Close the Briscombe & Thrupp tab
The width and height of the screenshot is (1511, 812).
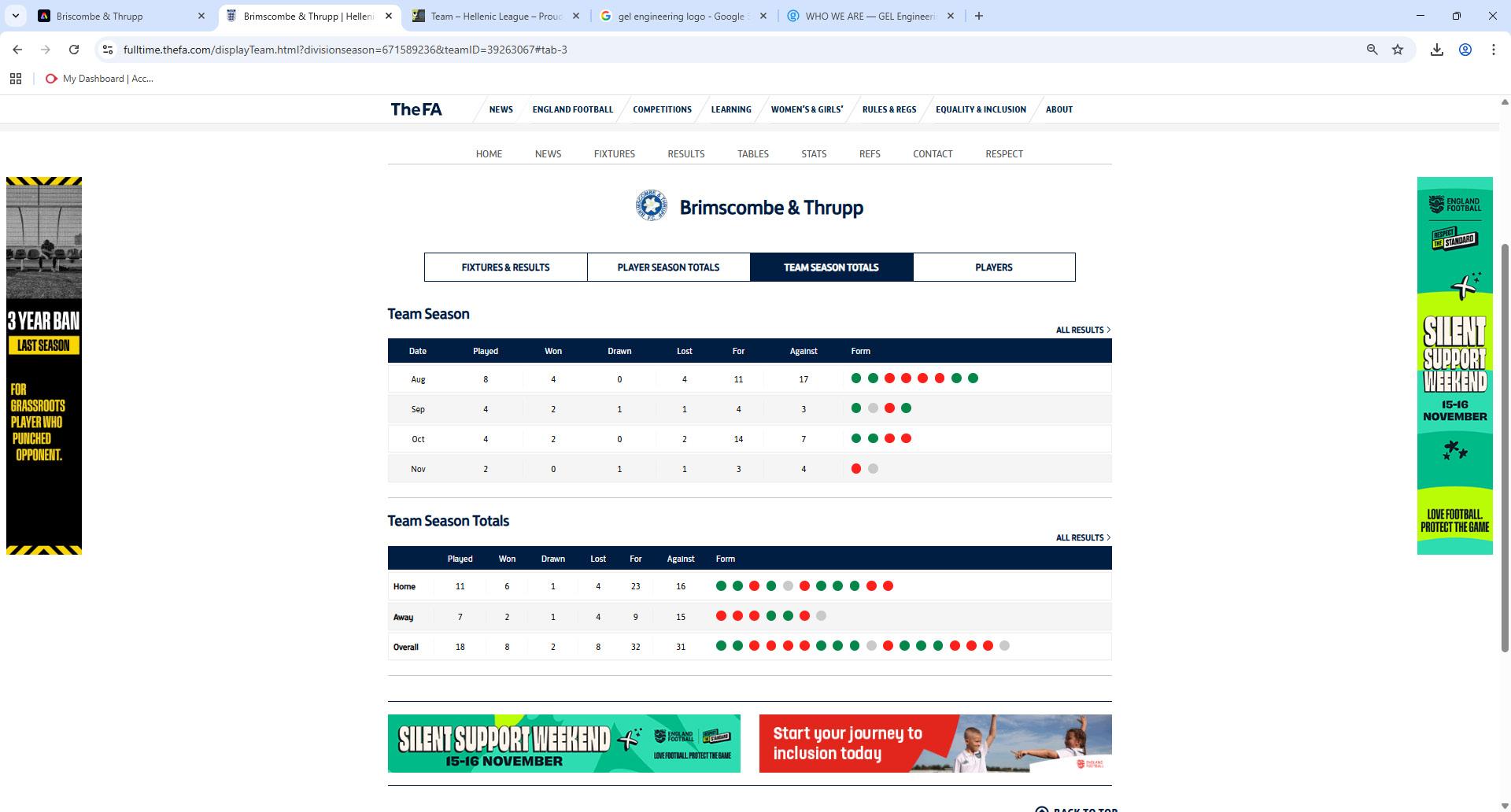point(201,16)
